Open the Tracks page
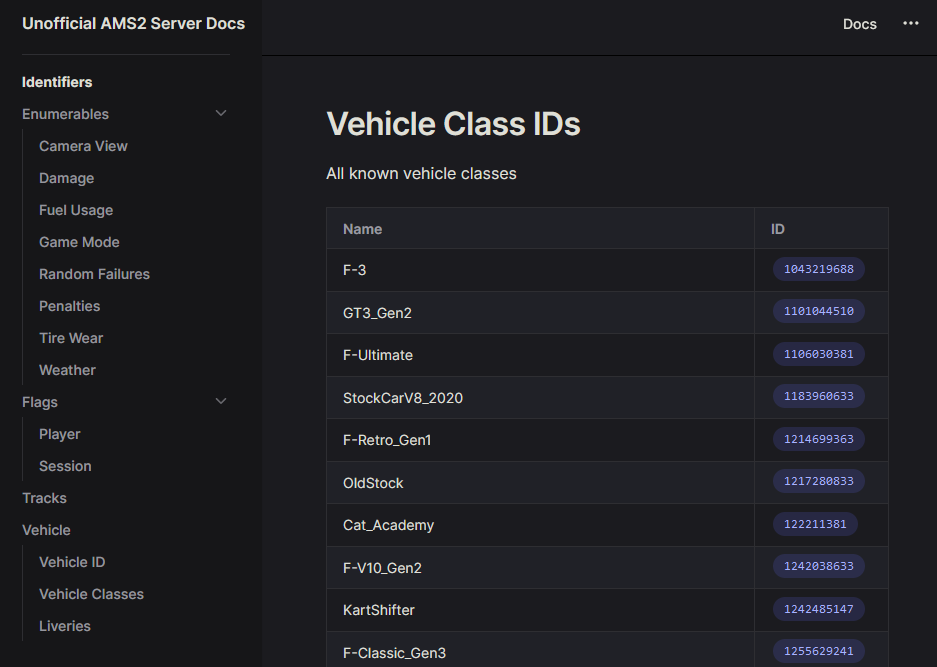This screenshot has height=667, width=937. pyautogui.click(x=44, y=498)
